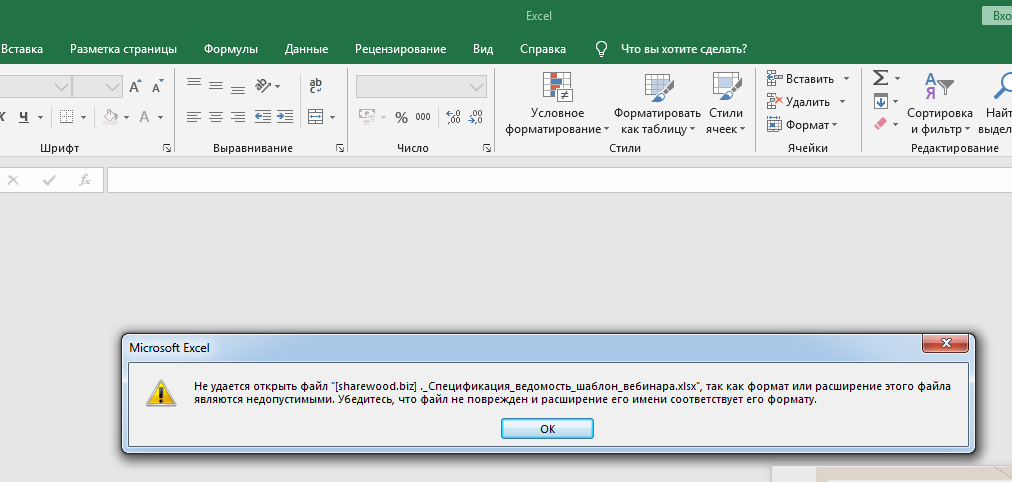
Task: Expand merge cells dropdown arrow
Action: pyautogui.click(x=332, y=117)
